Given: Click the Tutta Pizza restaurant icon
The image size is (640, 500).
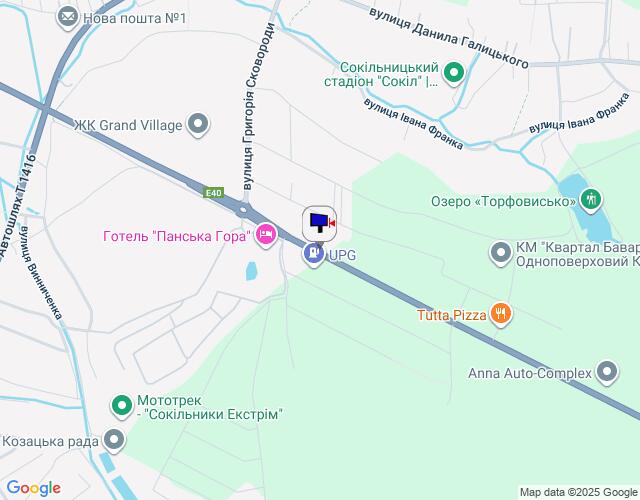Looking at the screenshot, I should (500, 315).
